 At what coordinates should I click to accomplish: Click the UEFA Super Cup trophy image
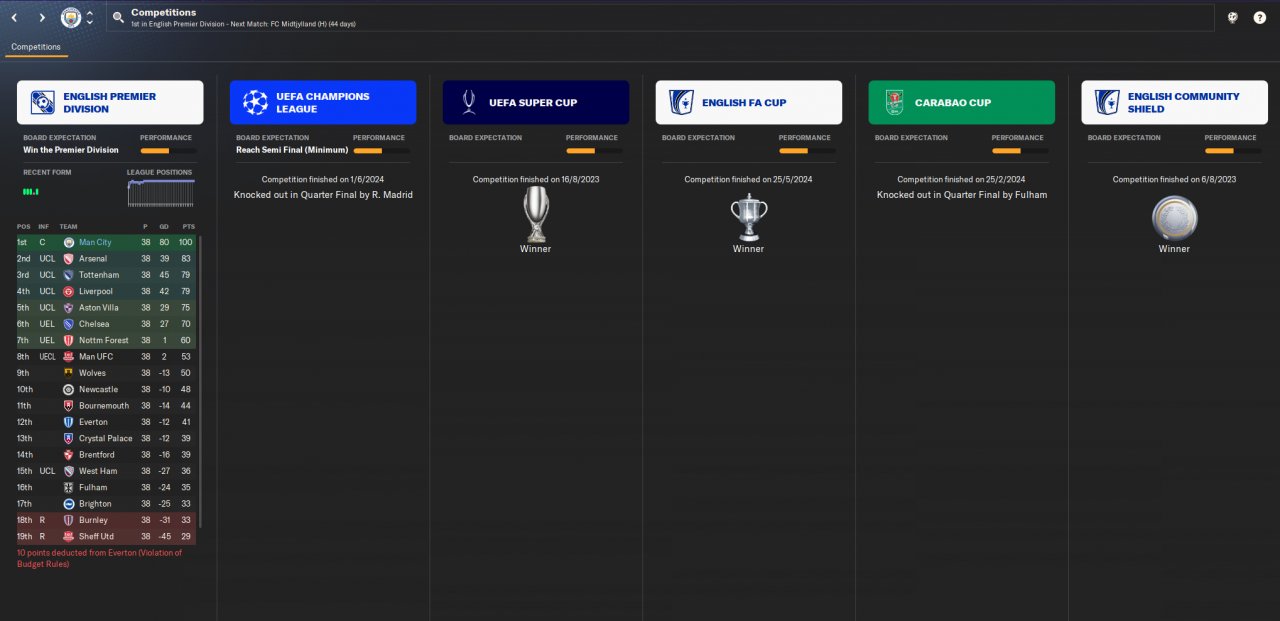tap(536, 214)
